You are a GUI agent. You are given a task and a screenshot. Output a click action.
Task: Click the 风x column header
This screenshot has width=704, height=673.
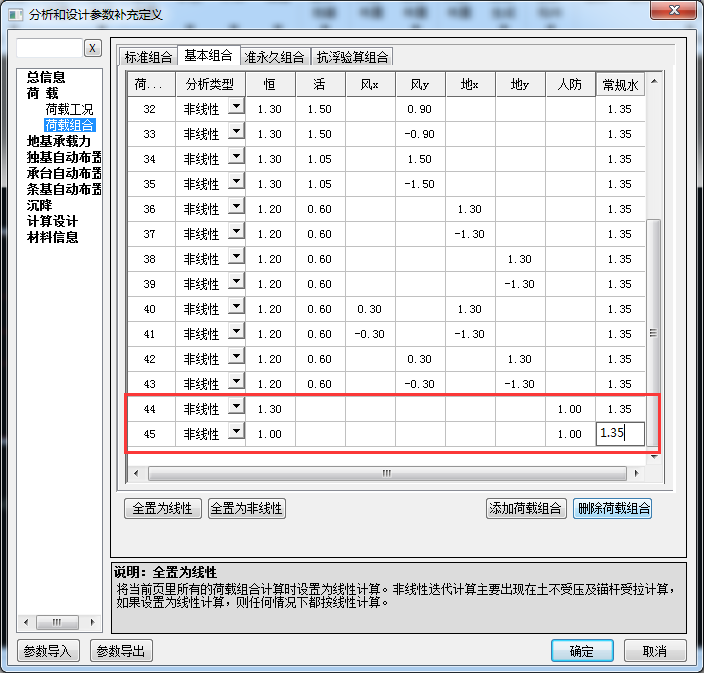(x=370, y=84)
